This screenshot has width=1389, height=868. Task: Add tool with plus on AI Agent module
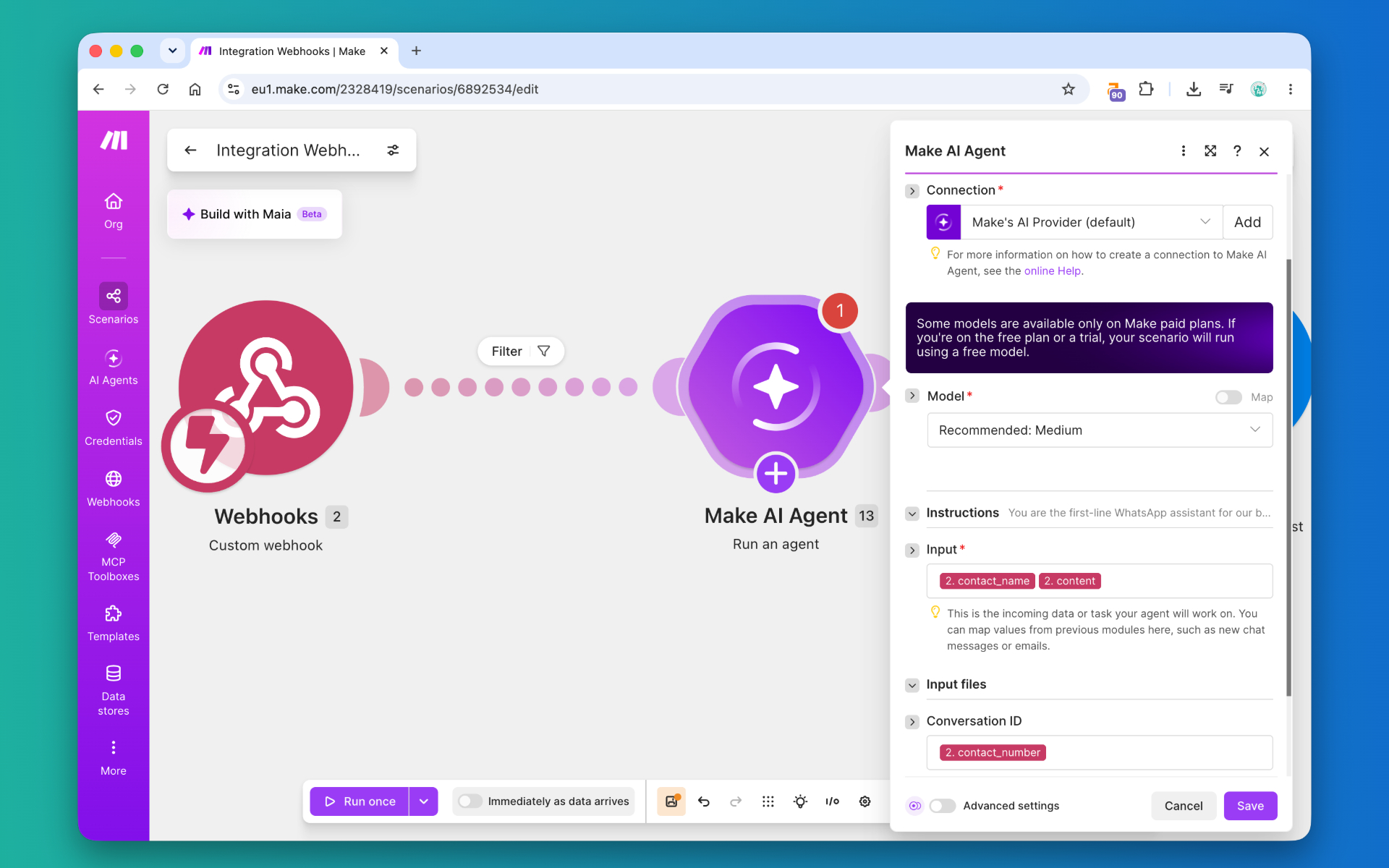click(776, 474)
